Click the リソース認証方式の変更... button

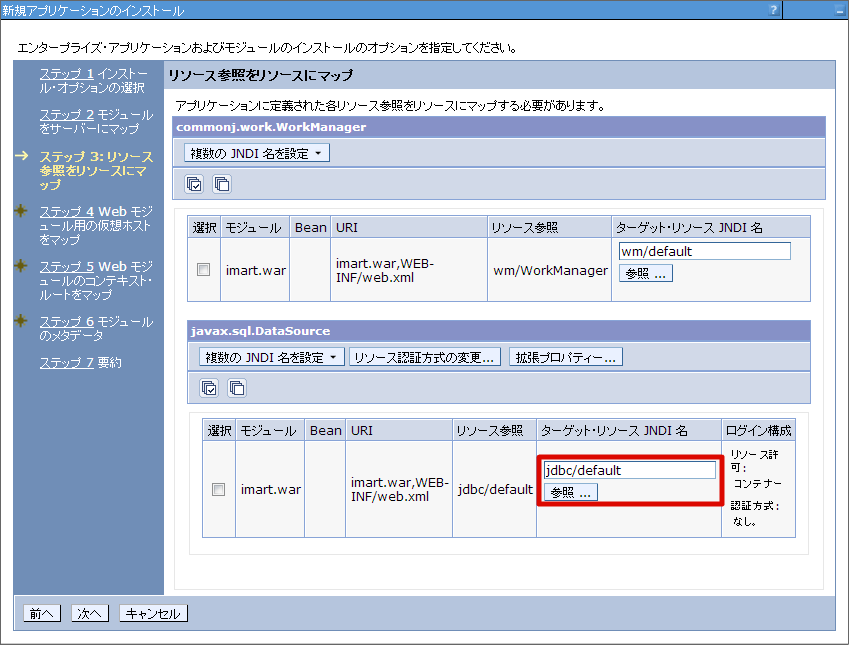coord(425,357)
